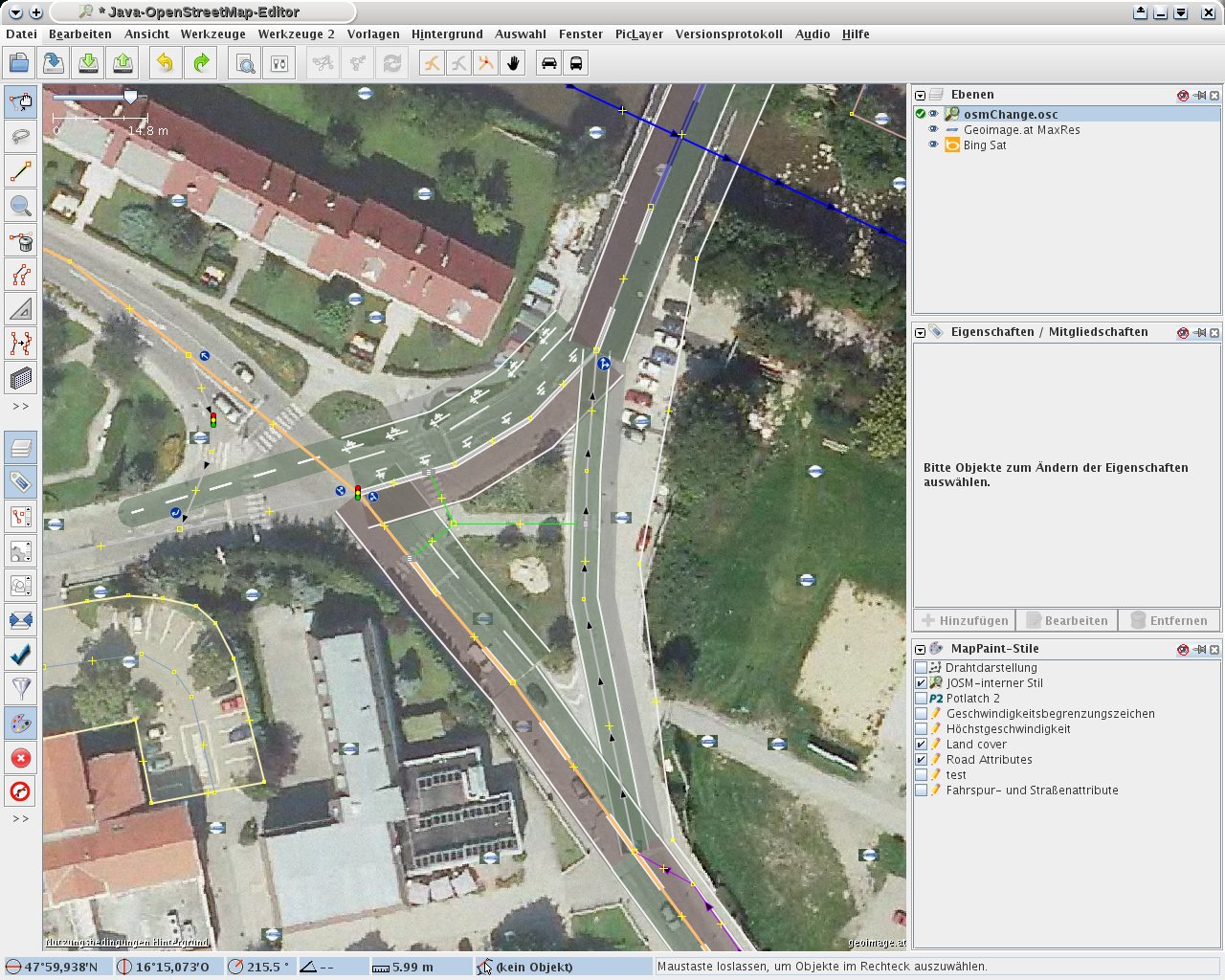Collapse the Ebenen panel
Image resolution: width=1225 pixels, height=980 pixels.
(x=921, y=95)
